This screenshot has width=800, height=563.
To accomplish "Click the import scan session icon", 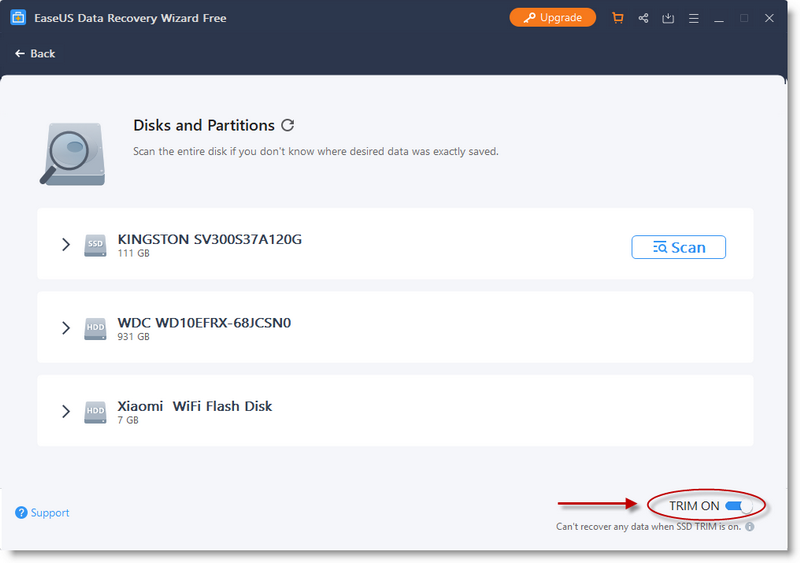I will pos(668,18).
